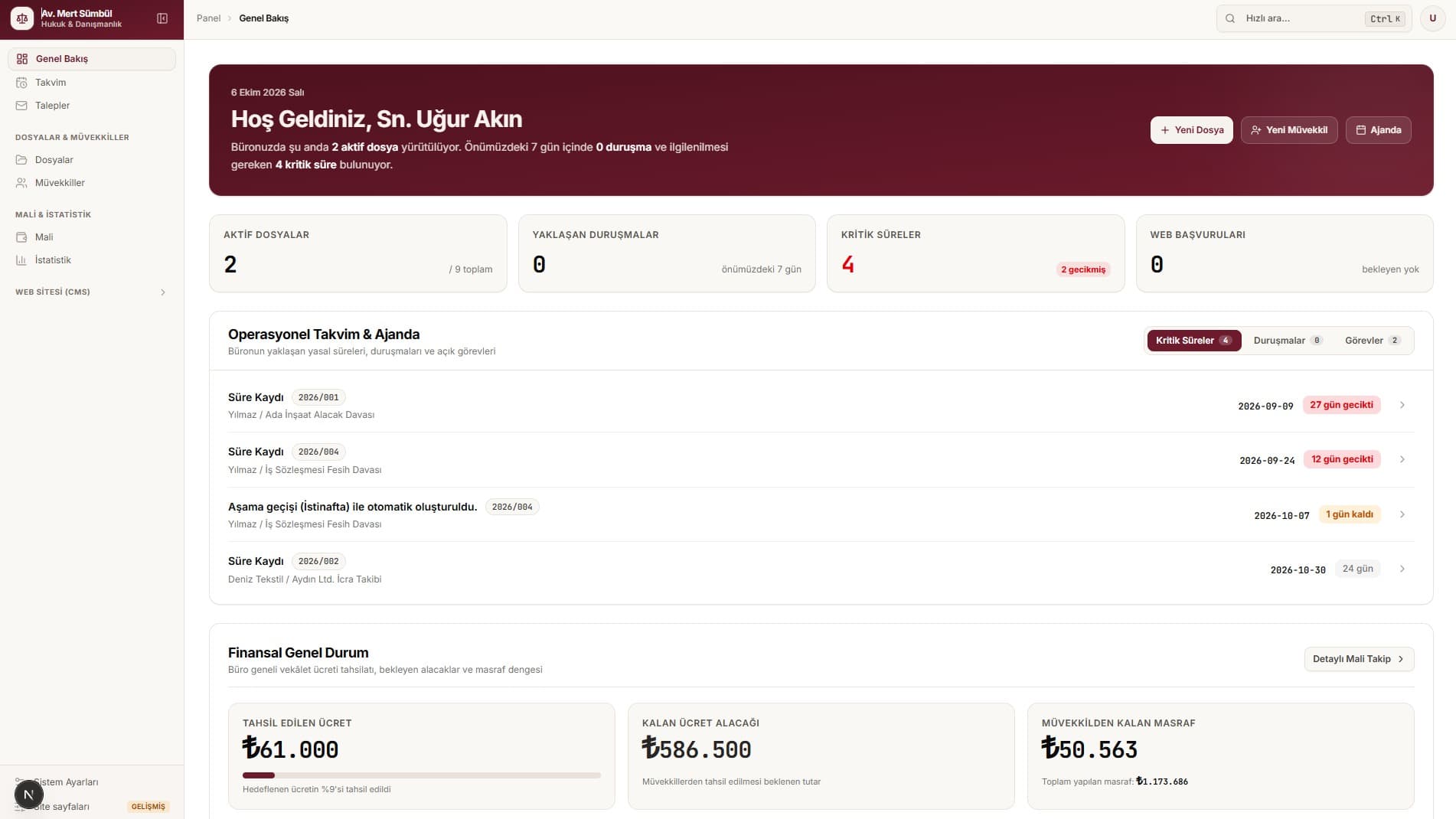Open Talepler envelope icon in sidebar

tap(21, 106)
